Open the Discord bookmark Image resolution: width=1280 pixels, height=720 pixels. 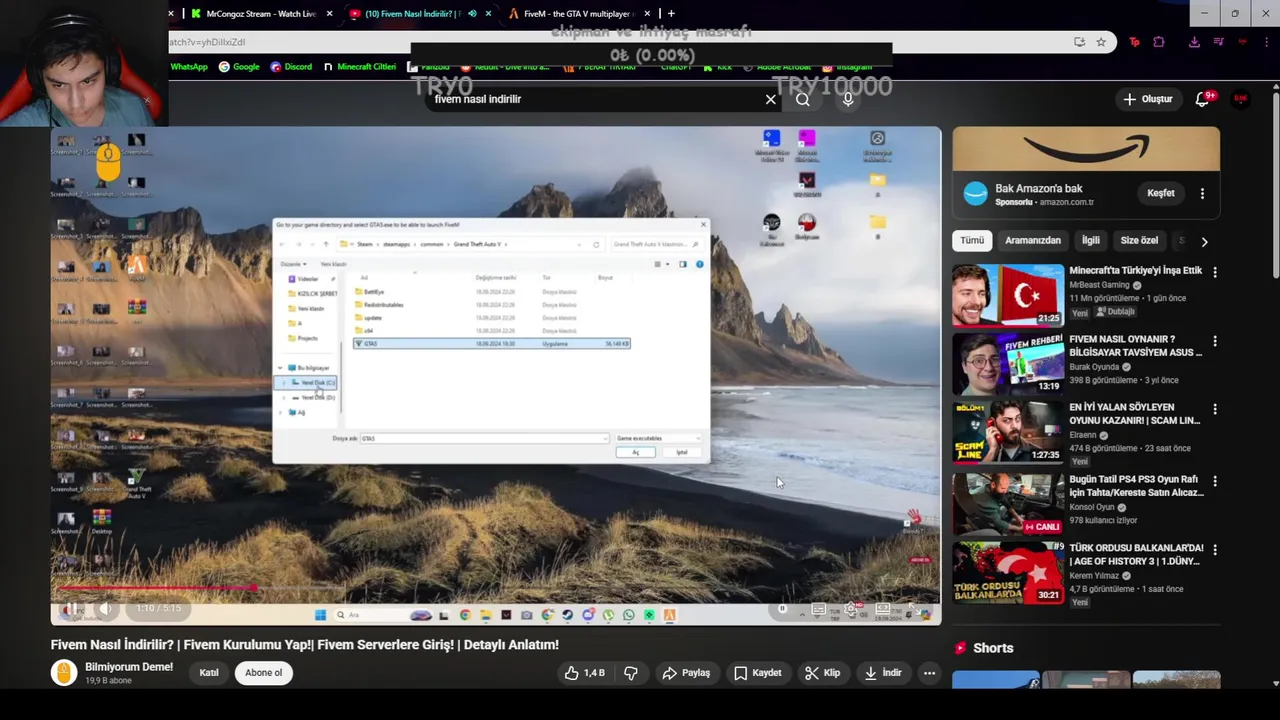[291, 67]
